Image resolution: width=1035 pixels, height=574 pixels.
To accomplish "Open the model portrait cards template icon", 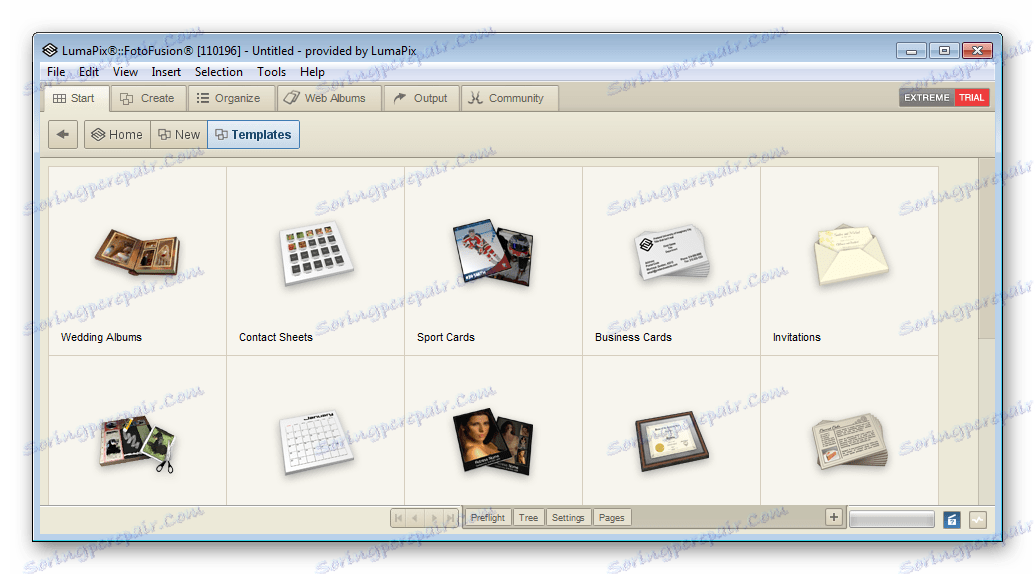I will [x=493, y=442].
